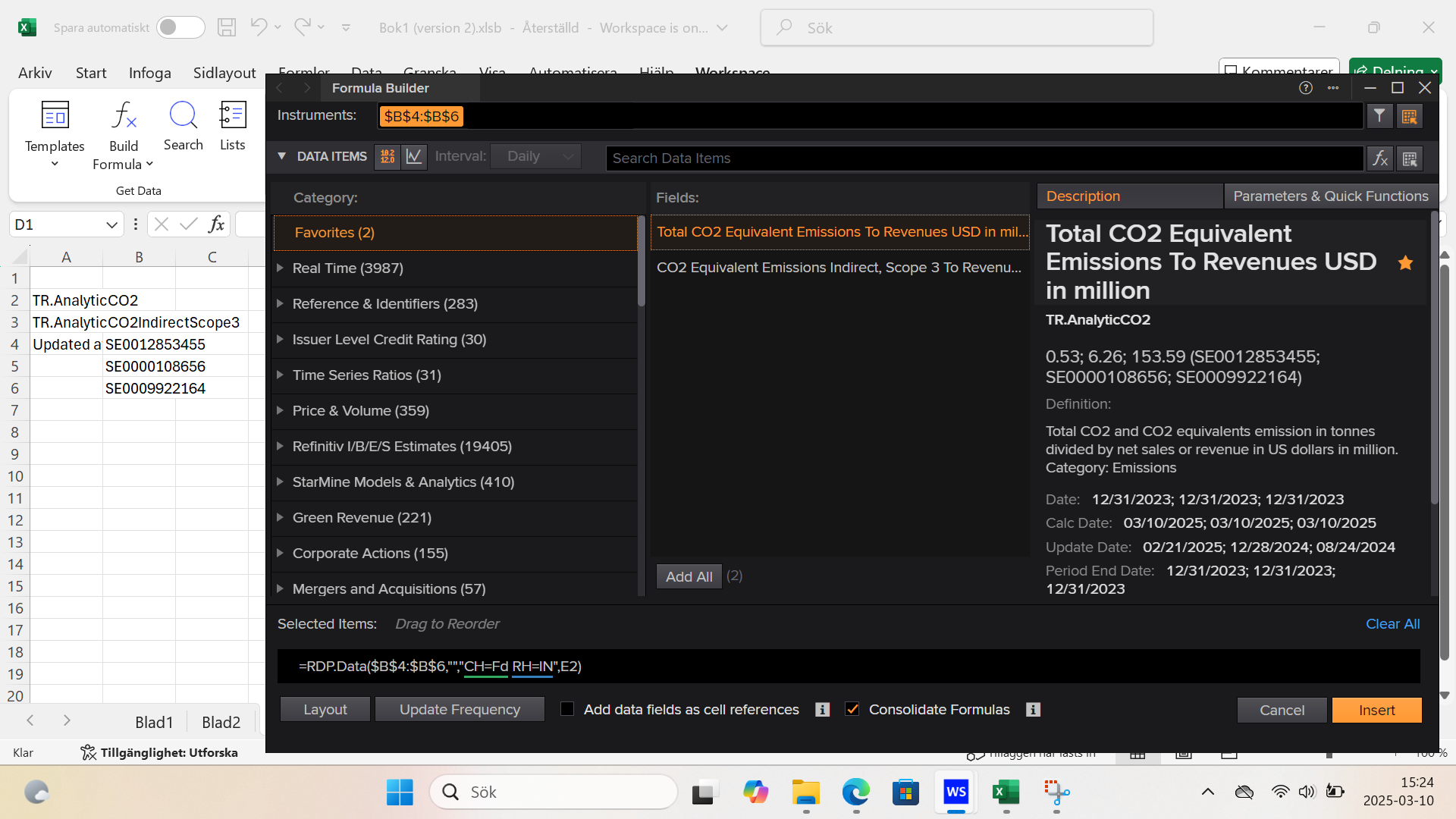Viewport: 1456px width, 819px height.
Task: Click the Clear All link
Action: [x=1392, y=623]
